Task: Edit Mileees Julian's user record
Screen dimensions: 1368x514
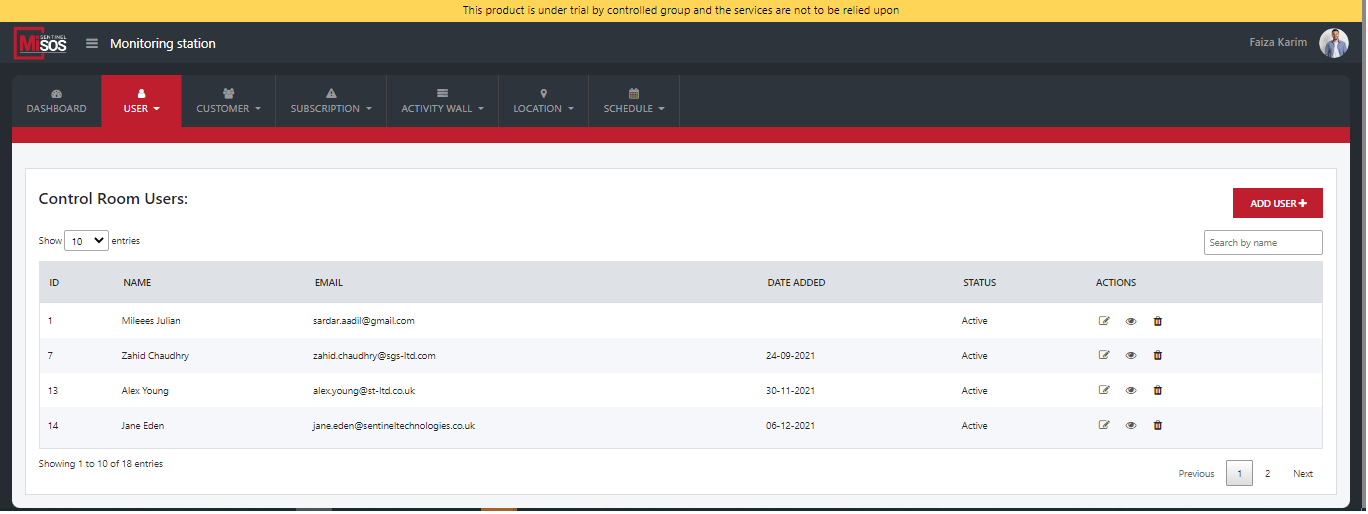Action: click(x=1104, y=321)
